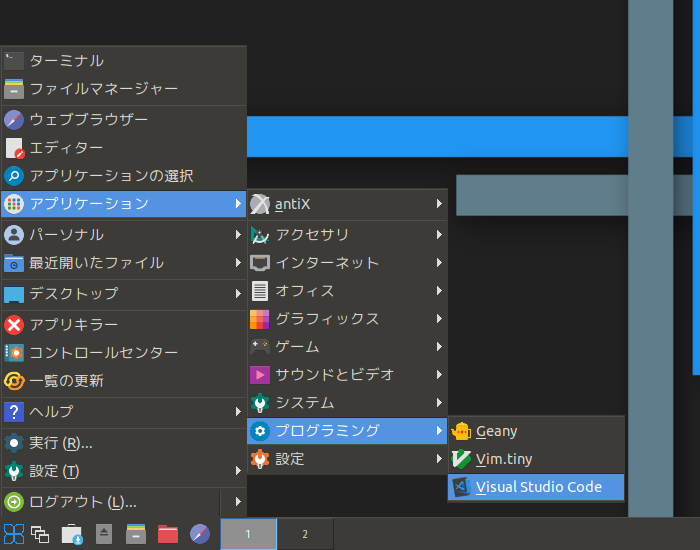The image size is (700, 550).
Task: Expand the パーソナル submenu arrow
Action: [x=238, y=235]
